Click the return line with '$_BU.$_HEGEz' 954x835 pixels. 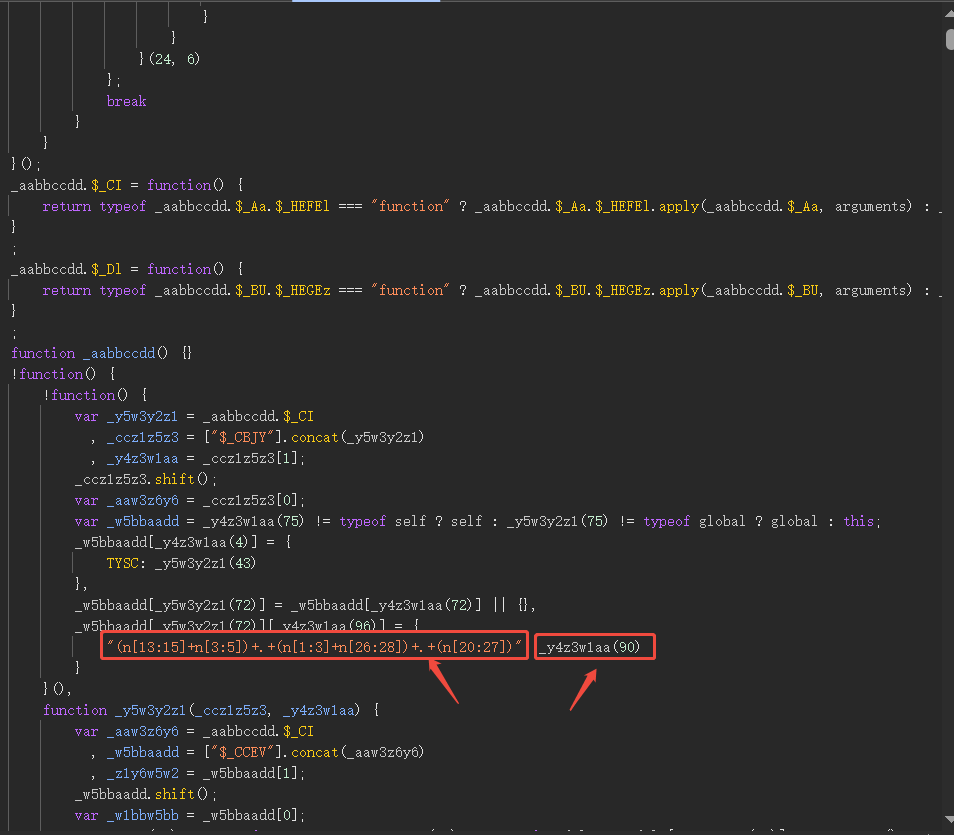click(492, 290)
